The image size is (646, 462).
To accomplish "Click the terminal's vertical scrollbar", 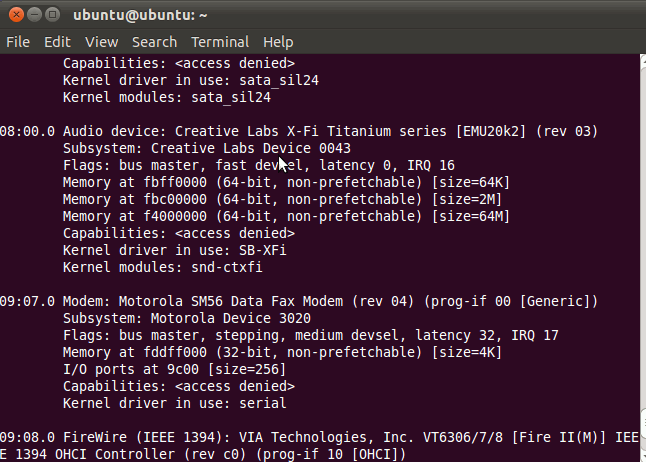I will point(641,250).
